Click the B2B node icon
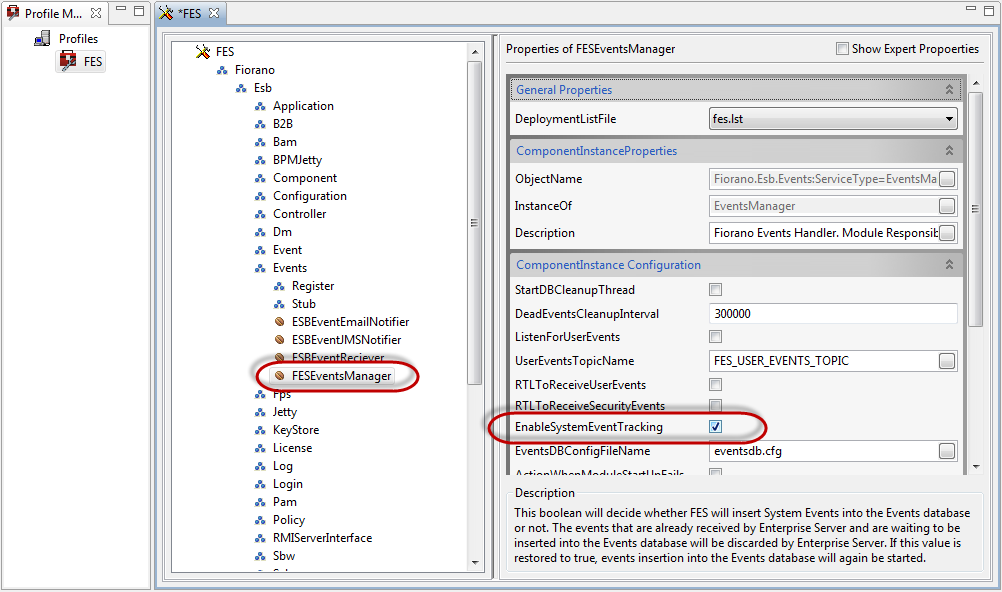This screenshot has height=592, width=1002. 260,124
